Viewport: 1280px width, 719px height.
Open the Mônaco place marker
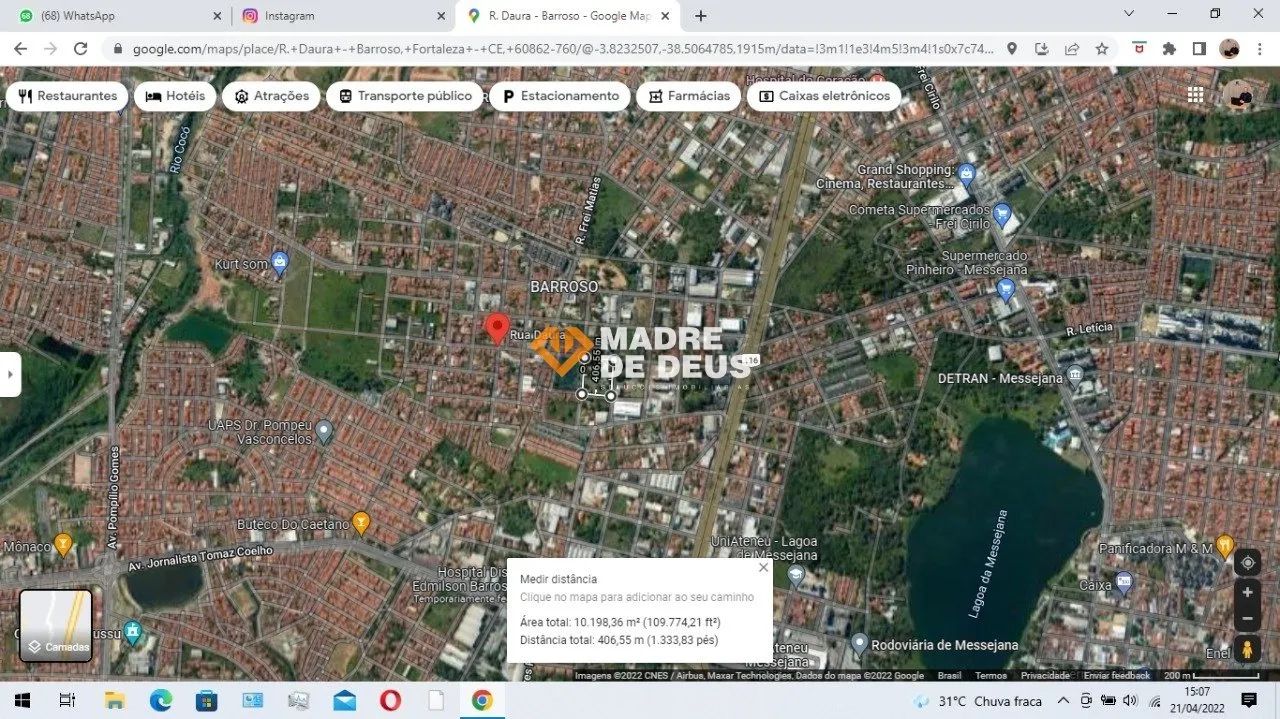click(63, 545)
